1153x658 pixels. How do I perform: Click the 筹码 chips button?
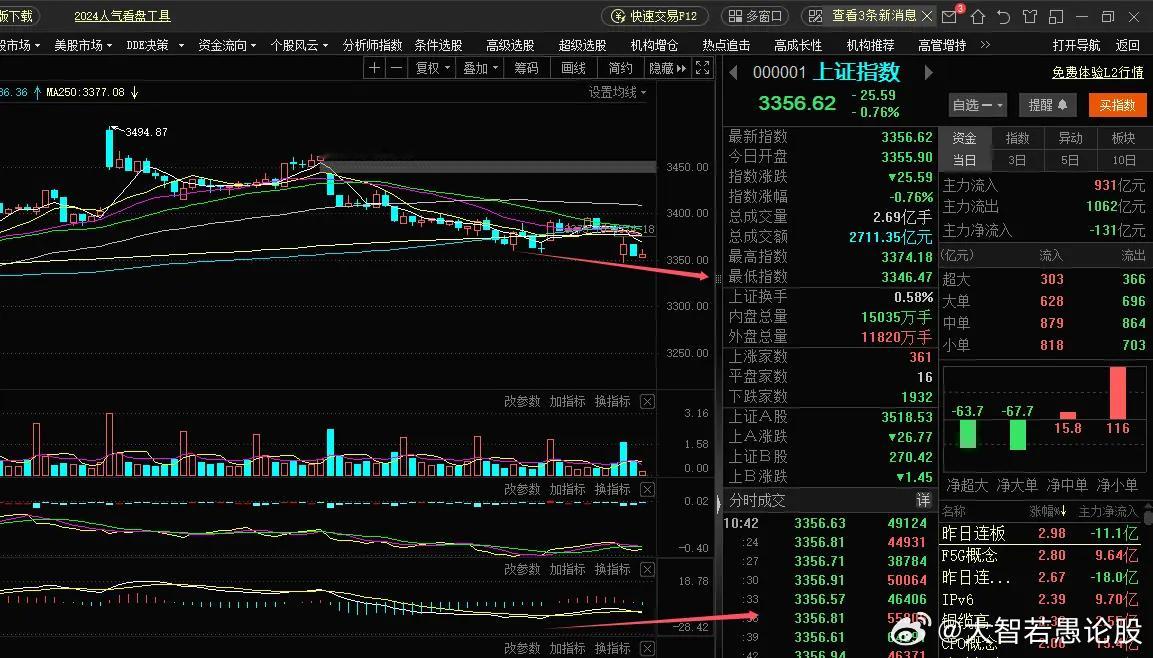pyautogui.click(x=526, y=68)
